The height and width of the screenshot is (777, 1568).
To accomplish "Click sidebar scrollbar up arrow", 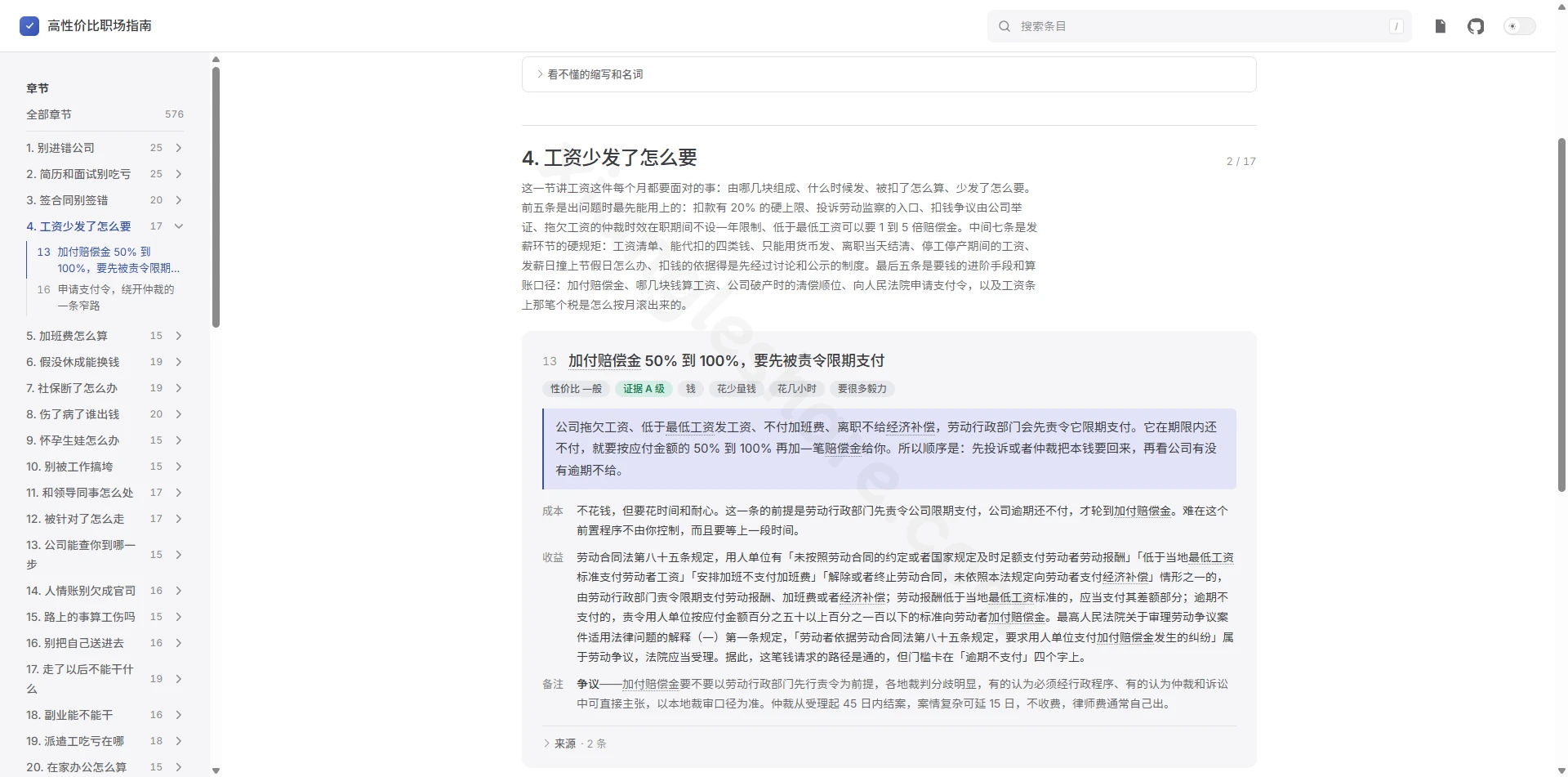I will tap(216, 59).
